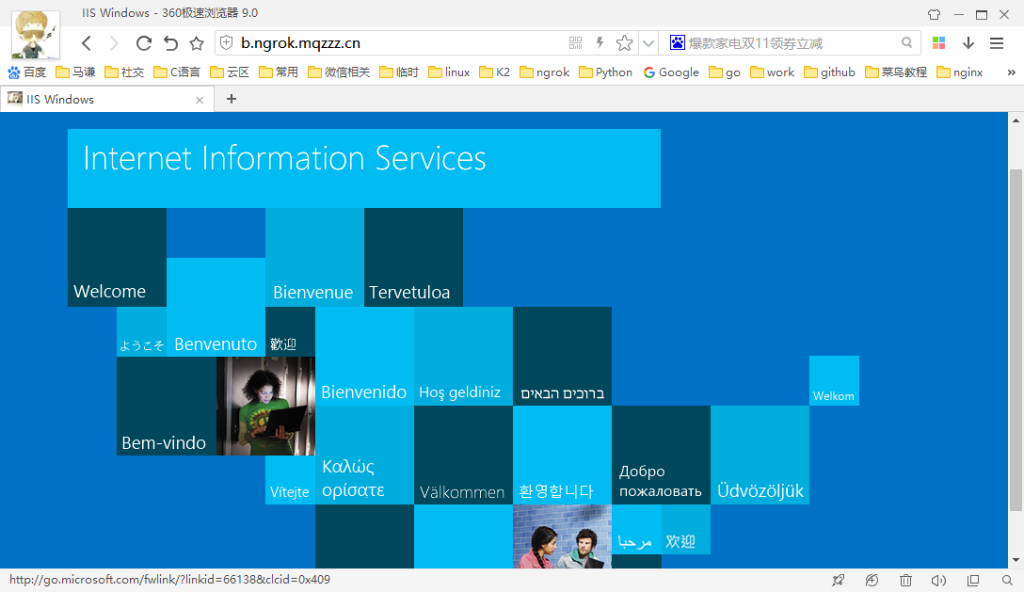
Task: Click the Üdvözöljük tile
Action: tap(760, 455)
